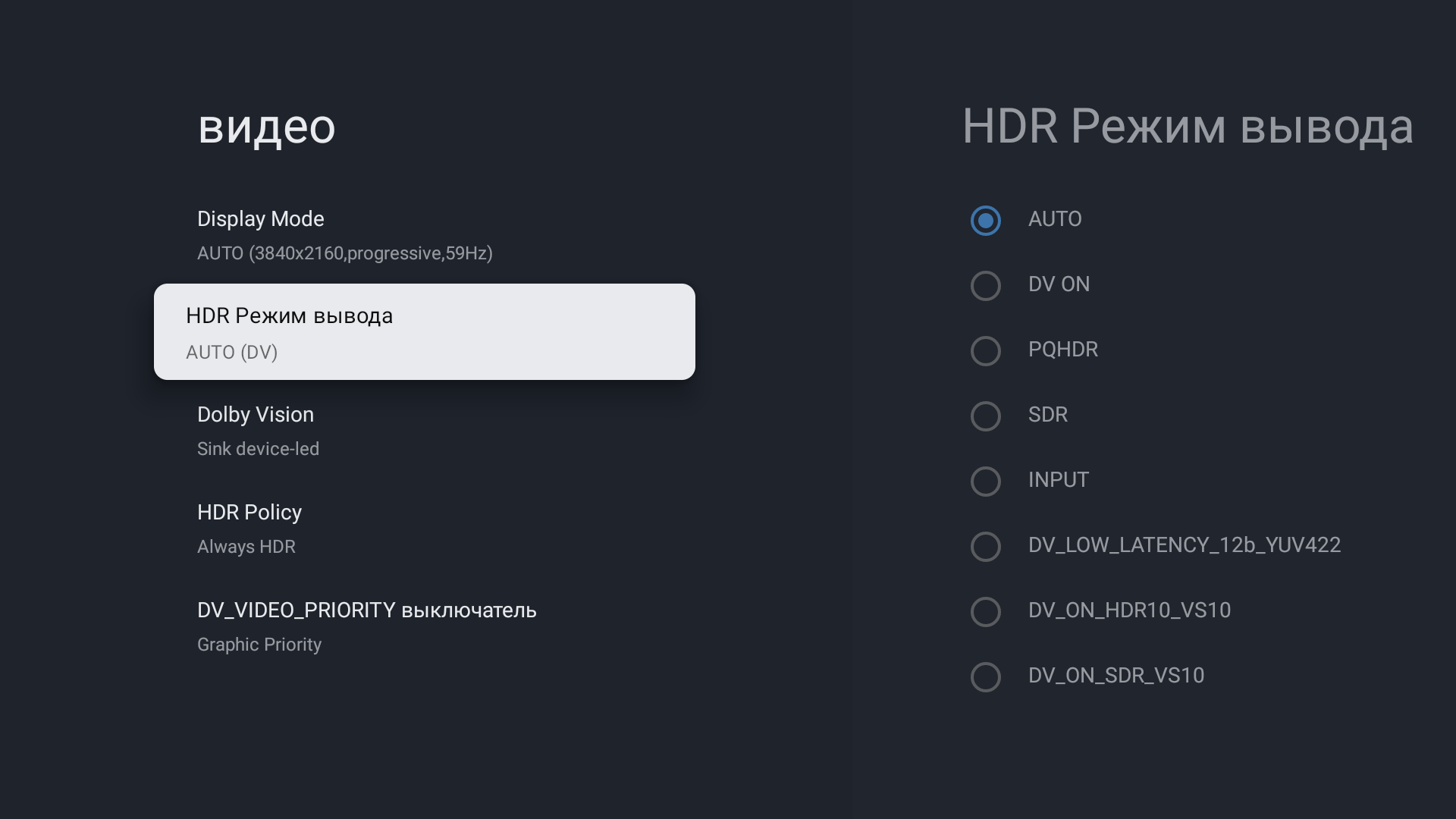Screen dimensions: 1456x819
Task: Choose the INPUT HDR mode option
Action: (x=985, y=482)
